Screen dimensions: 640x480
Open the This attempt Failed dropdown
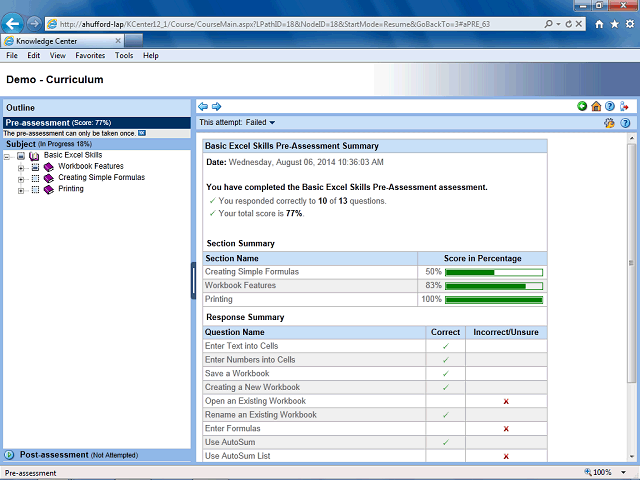[x=261, y=122]
